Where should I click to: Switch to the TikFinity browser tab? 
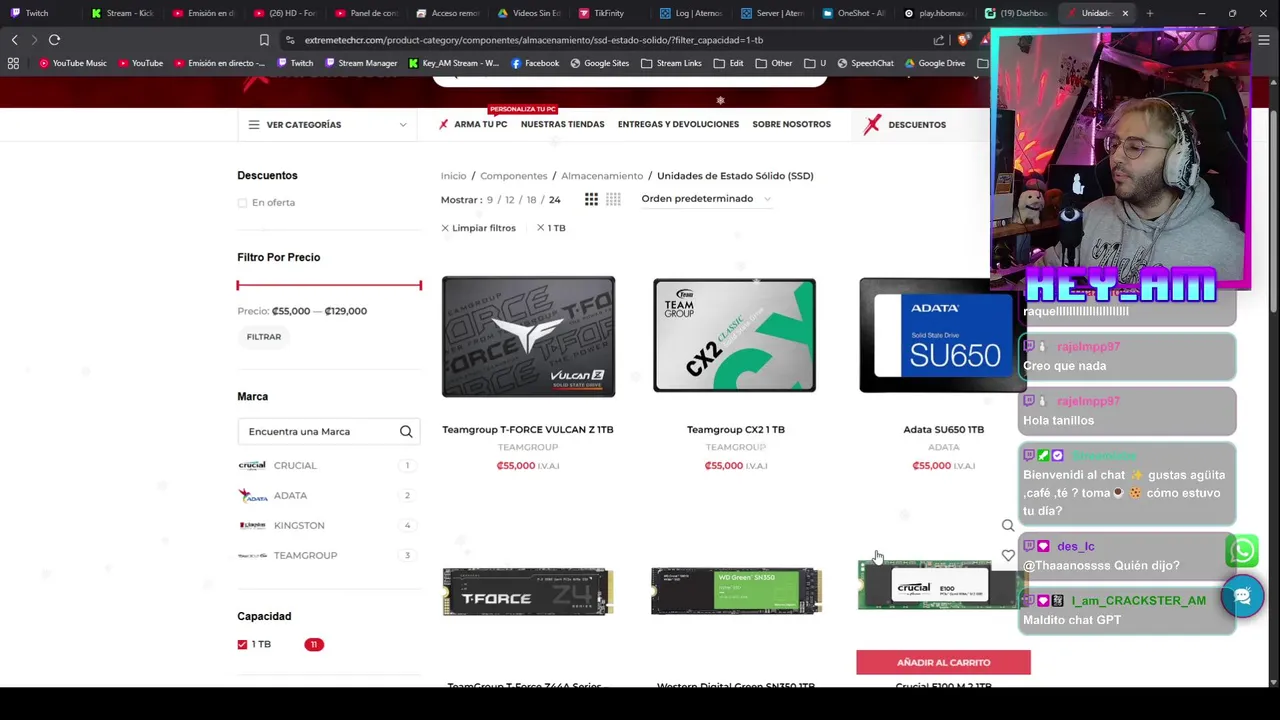pyautogui.click(x=601, y=13)
